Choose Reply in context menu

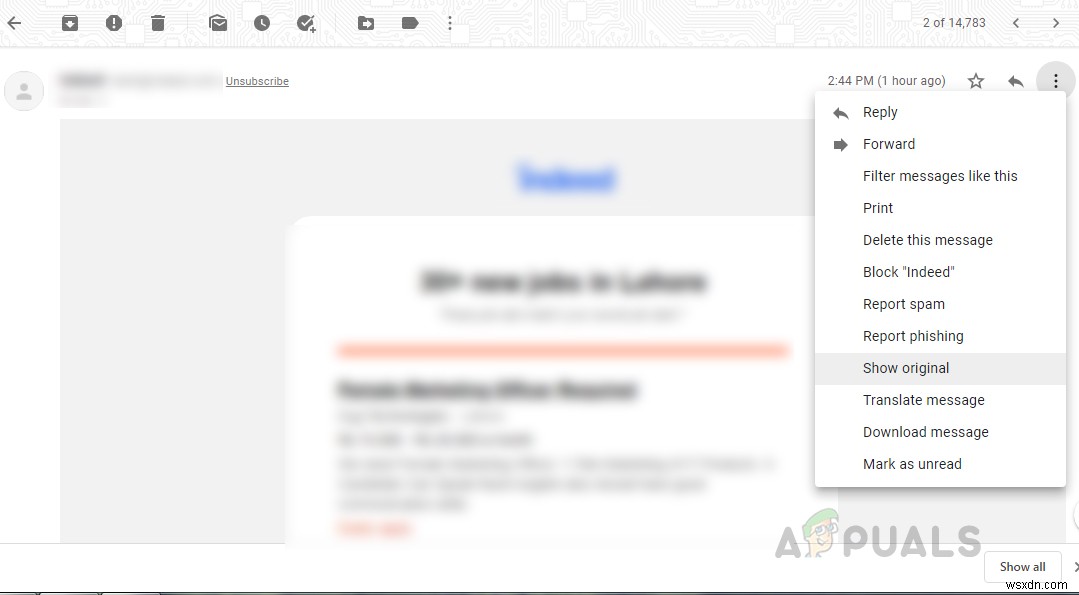tap(940, 112)
